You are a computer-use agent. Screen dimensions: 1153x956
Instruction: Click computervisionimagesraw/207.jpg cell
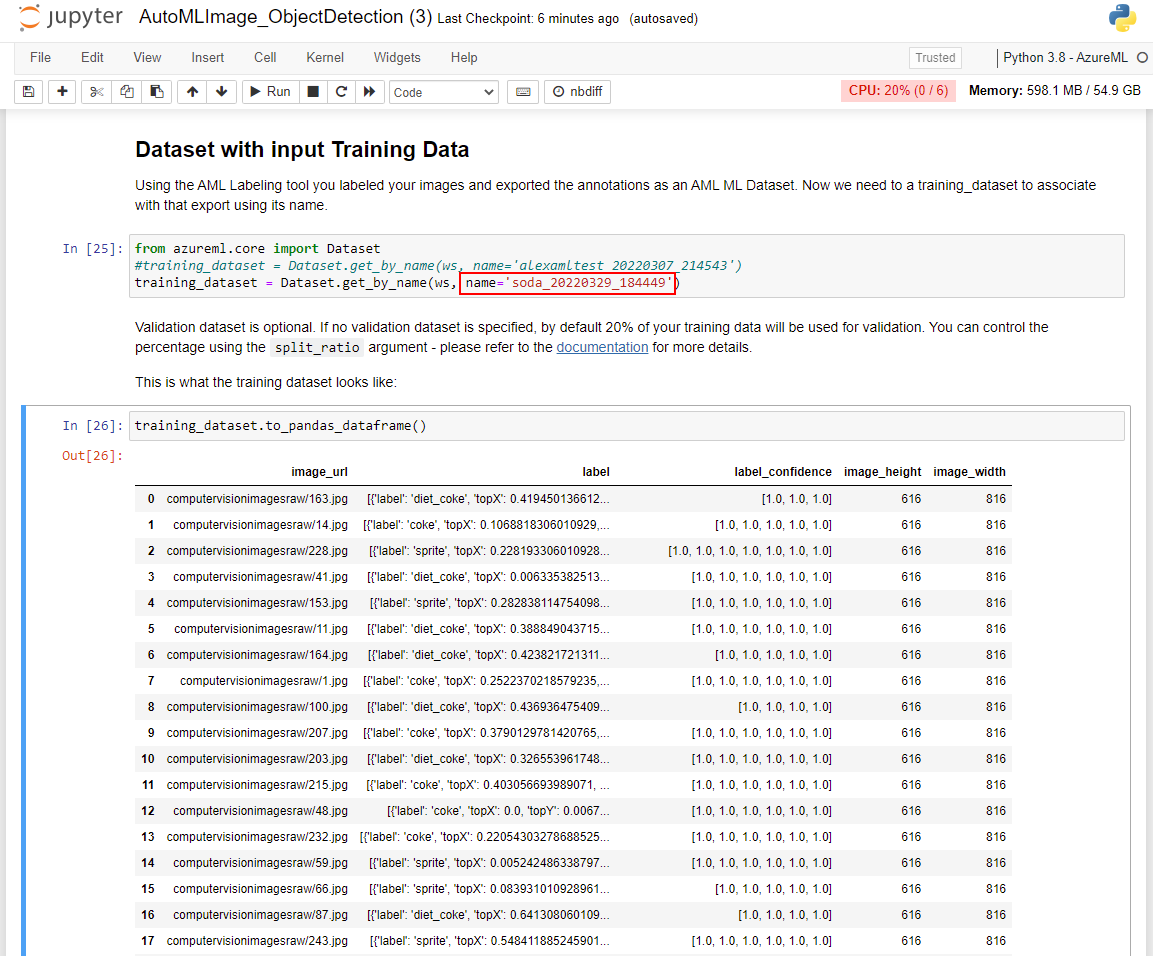click(257, 732)
